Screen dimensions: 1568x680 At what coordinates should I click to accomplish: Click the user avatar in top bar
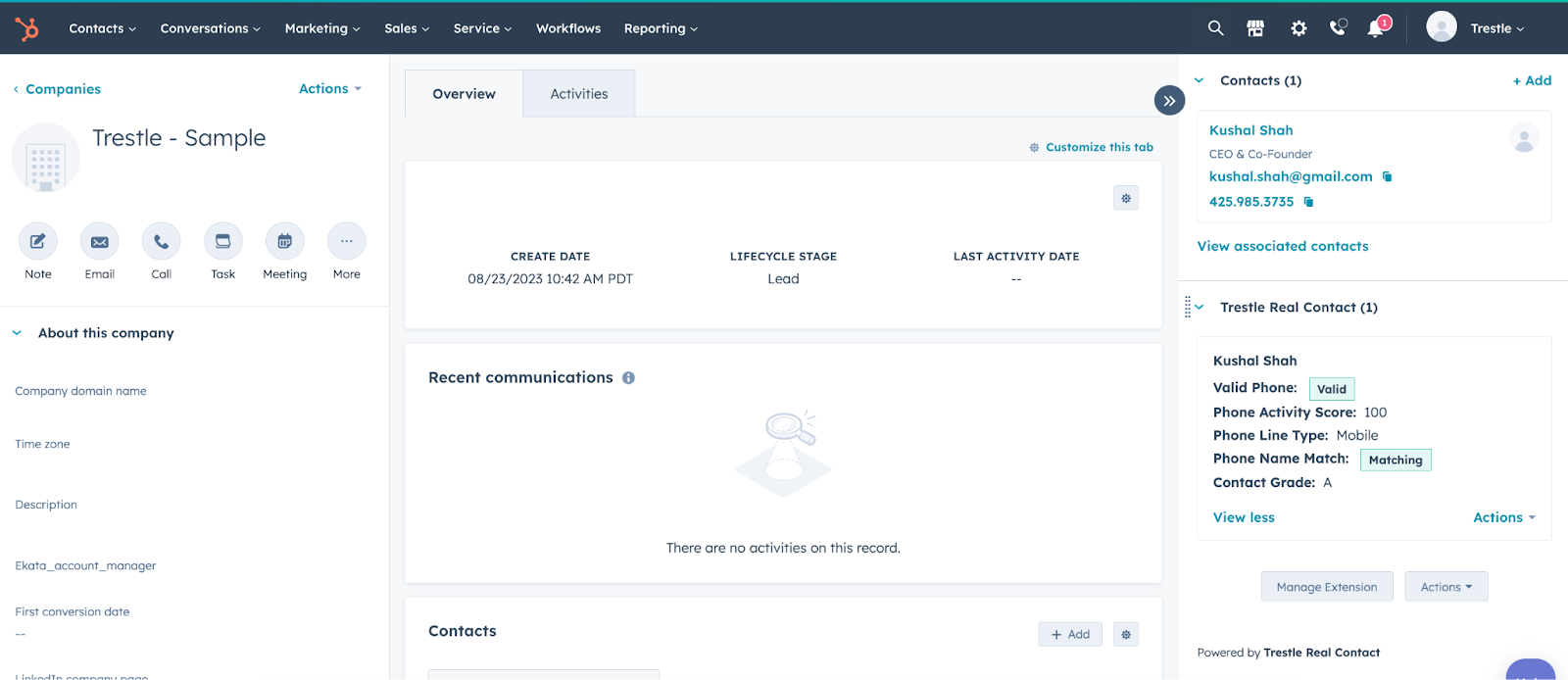pos(1442,27)
